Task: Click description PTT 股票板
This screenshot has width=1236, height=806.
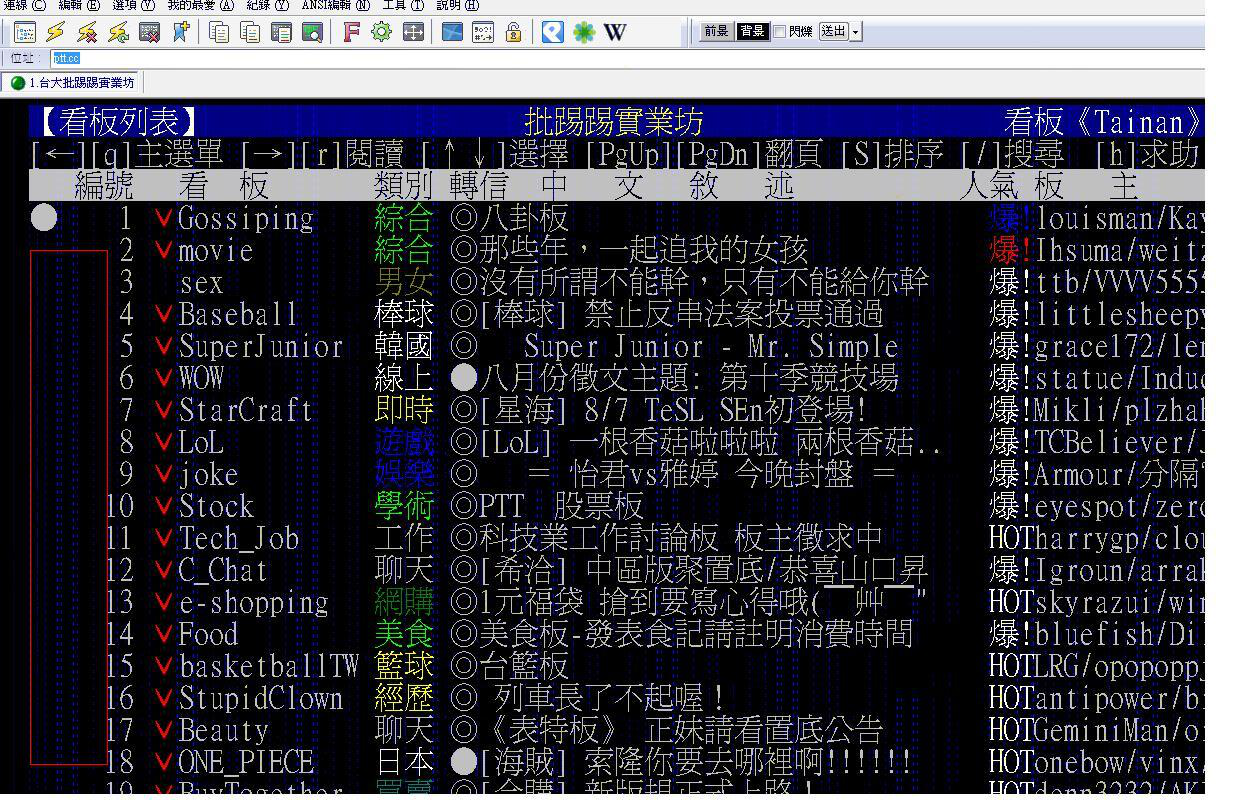Action: coord(561,507)
